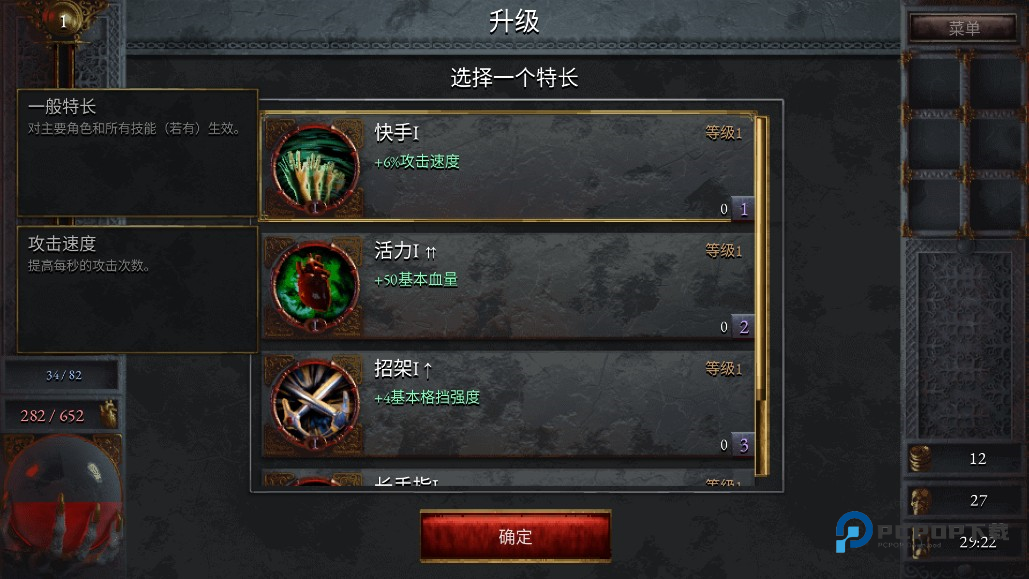Screen dimensions: 1029x579
Task: Click the numbered hotkey 2 badge on 活力I
Action: pos(743,327)
